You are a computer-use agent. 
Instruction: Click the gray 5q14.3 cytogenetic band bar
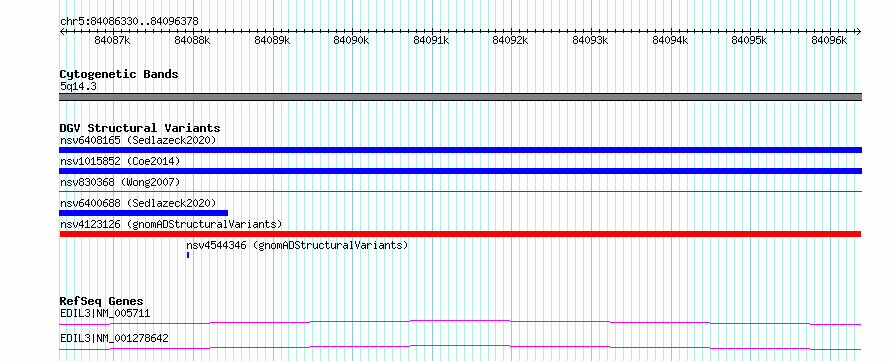pos(460,97)
